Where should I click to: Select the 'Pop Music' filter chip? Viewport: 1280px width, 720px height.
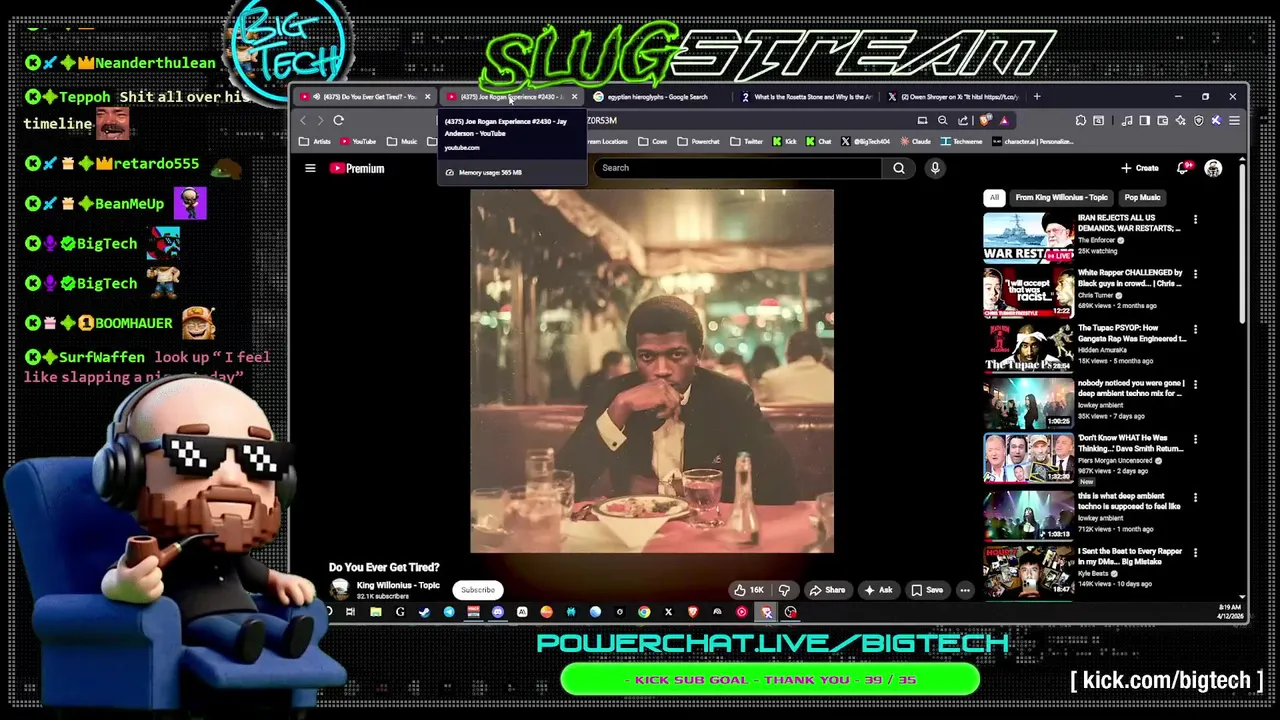point(1142,197)
